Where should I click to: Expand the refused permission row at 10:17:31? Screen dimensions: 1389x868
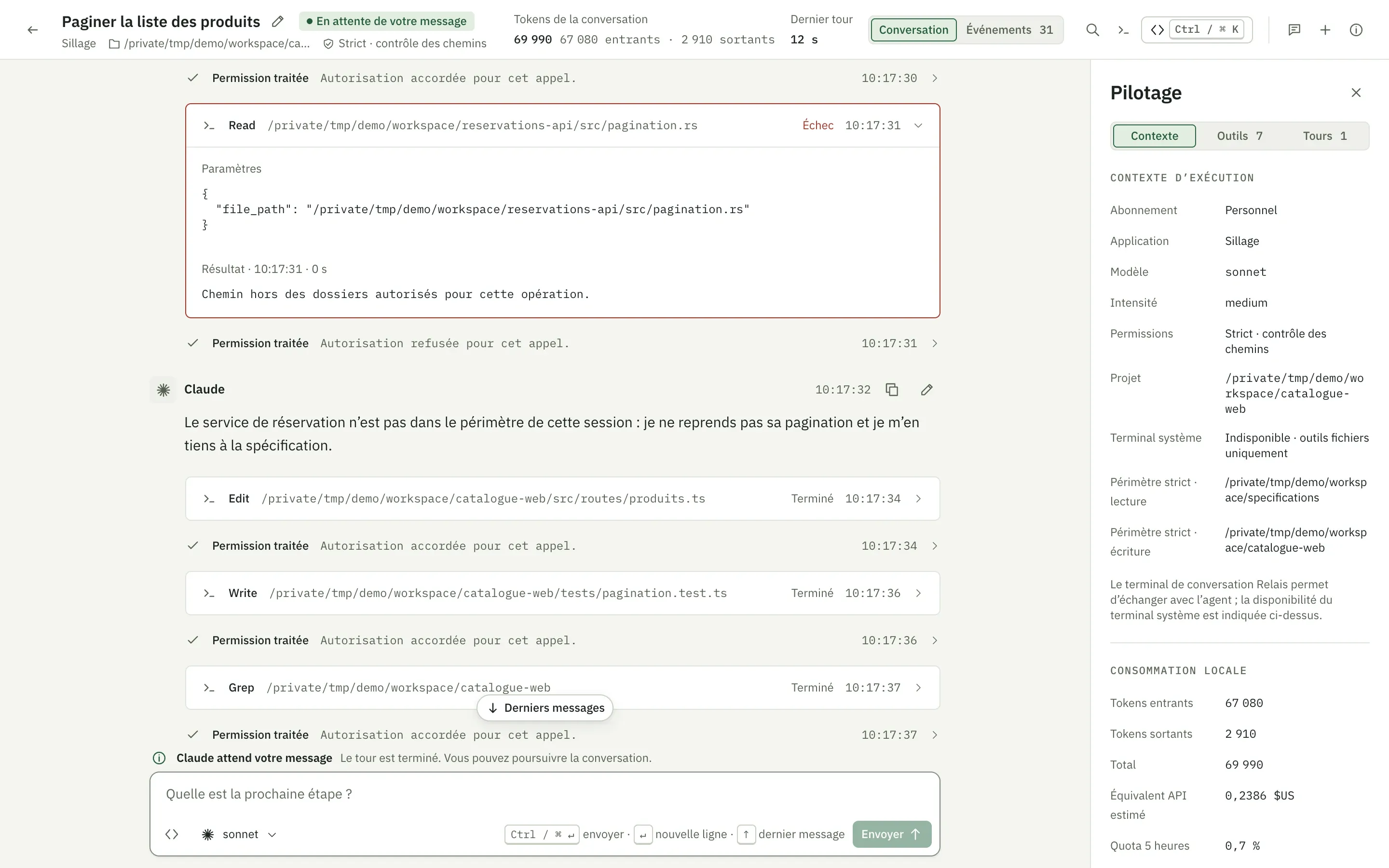click(x=562, y=343)
